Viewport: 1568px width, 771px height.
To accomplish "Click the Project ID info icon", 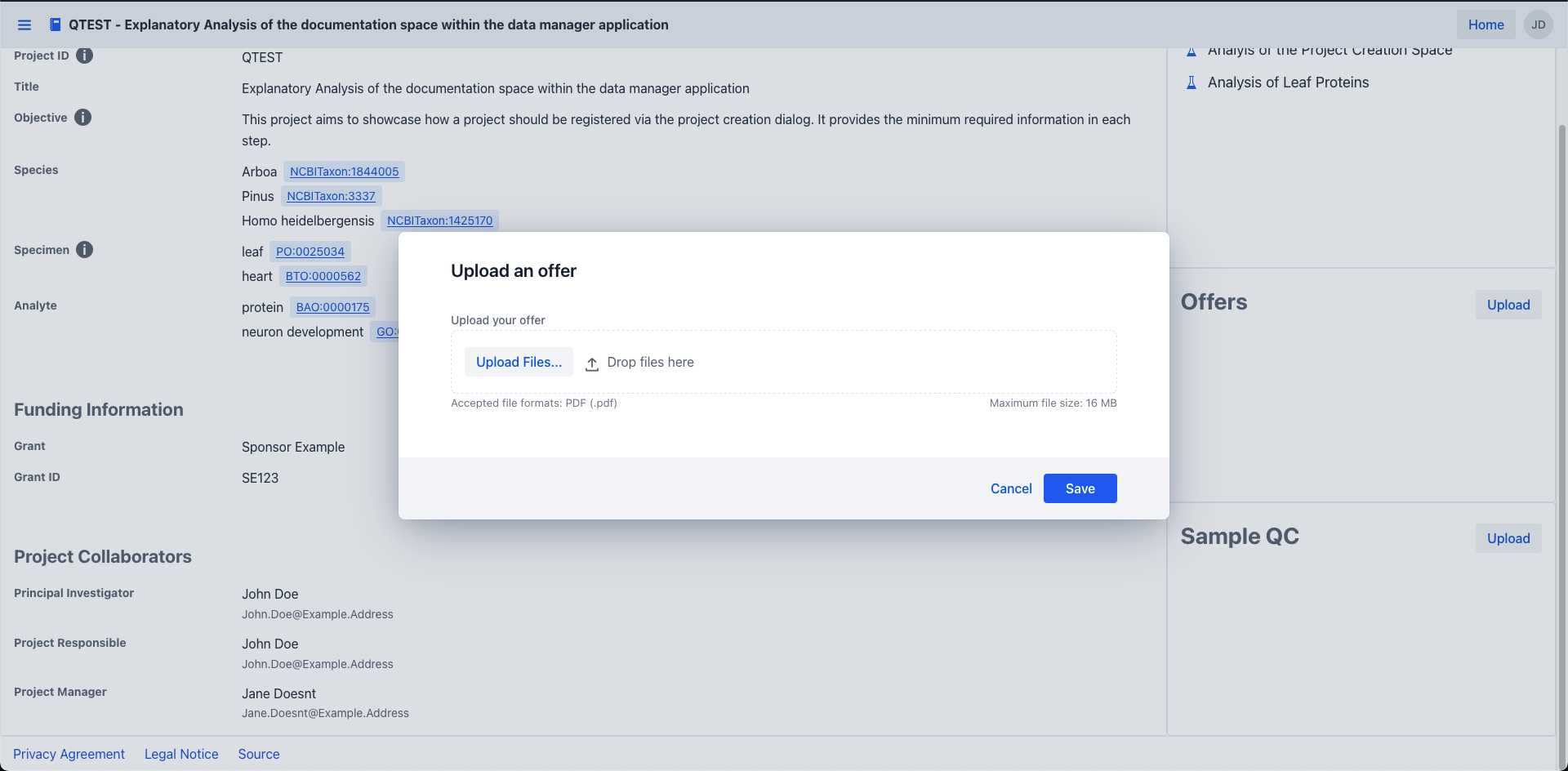I will pyautogui.click(x=84, y=56).
